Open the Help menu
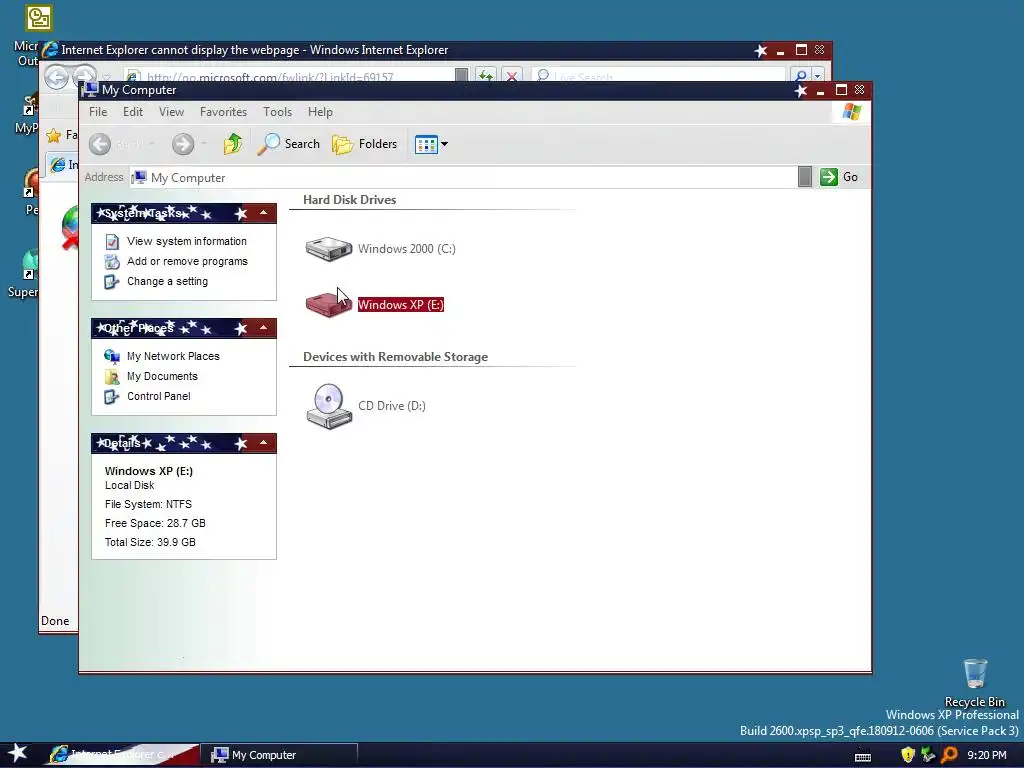The height and width of the screenshot is (768, 1024). (320, 112)
